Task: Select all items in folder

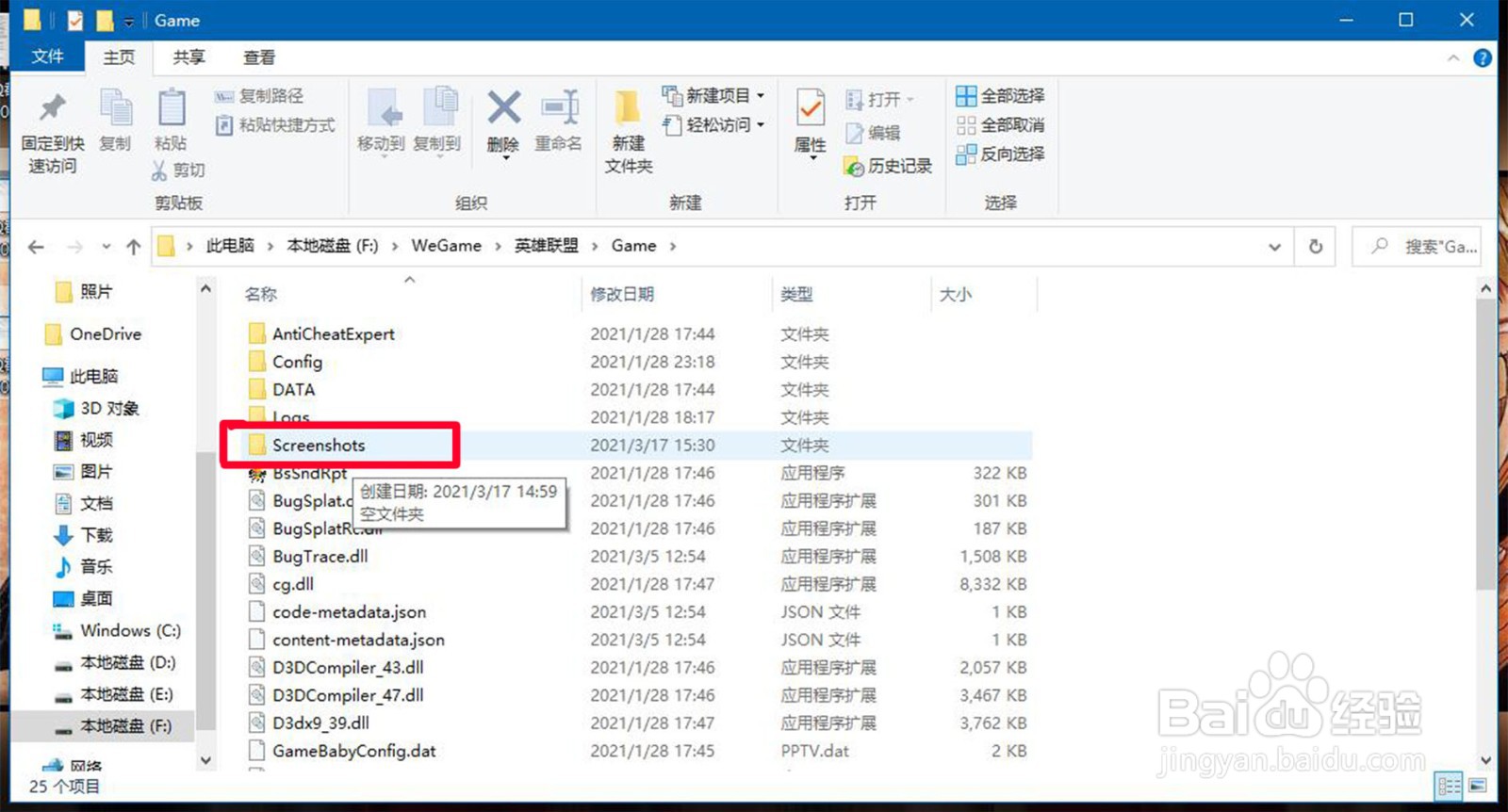Action: pos(1000,96)
